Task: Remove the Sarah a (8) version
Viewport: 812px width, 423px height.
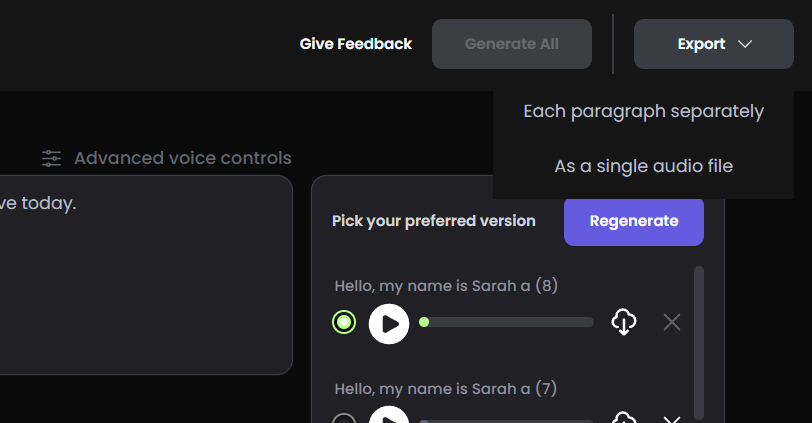Action: (672, 322)
